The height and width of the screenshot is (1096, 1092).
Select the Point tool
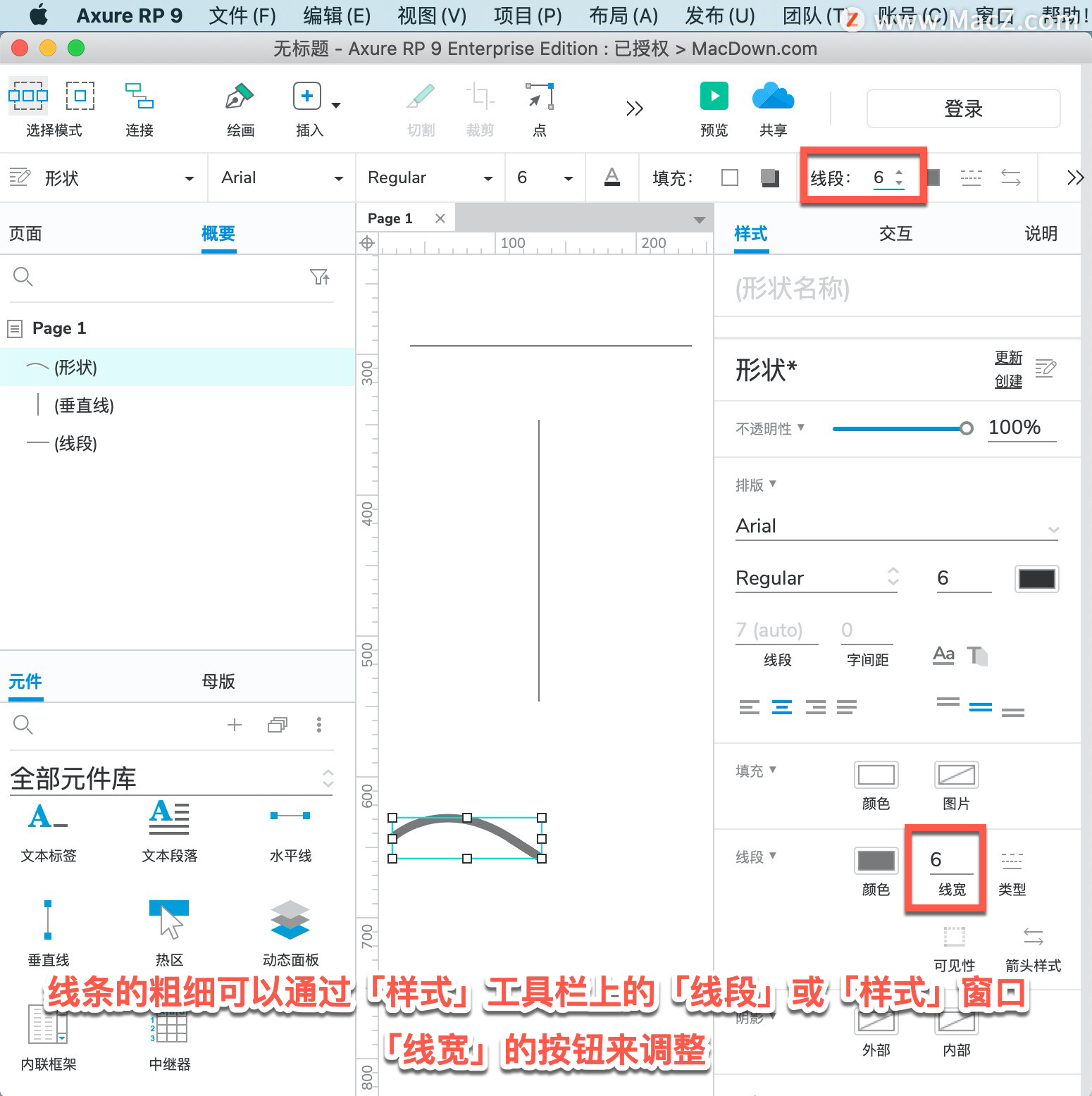(540, 96)
